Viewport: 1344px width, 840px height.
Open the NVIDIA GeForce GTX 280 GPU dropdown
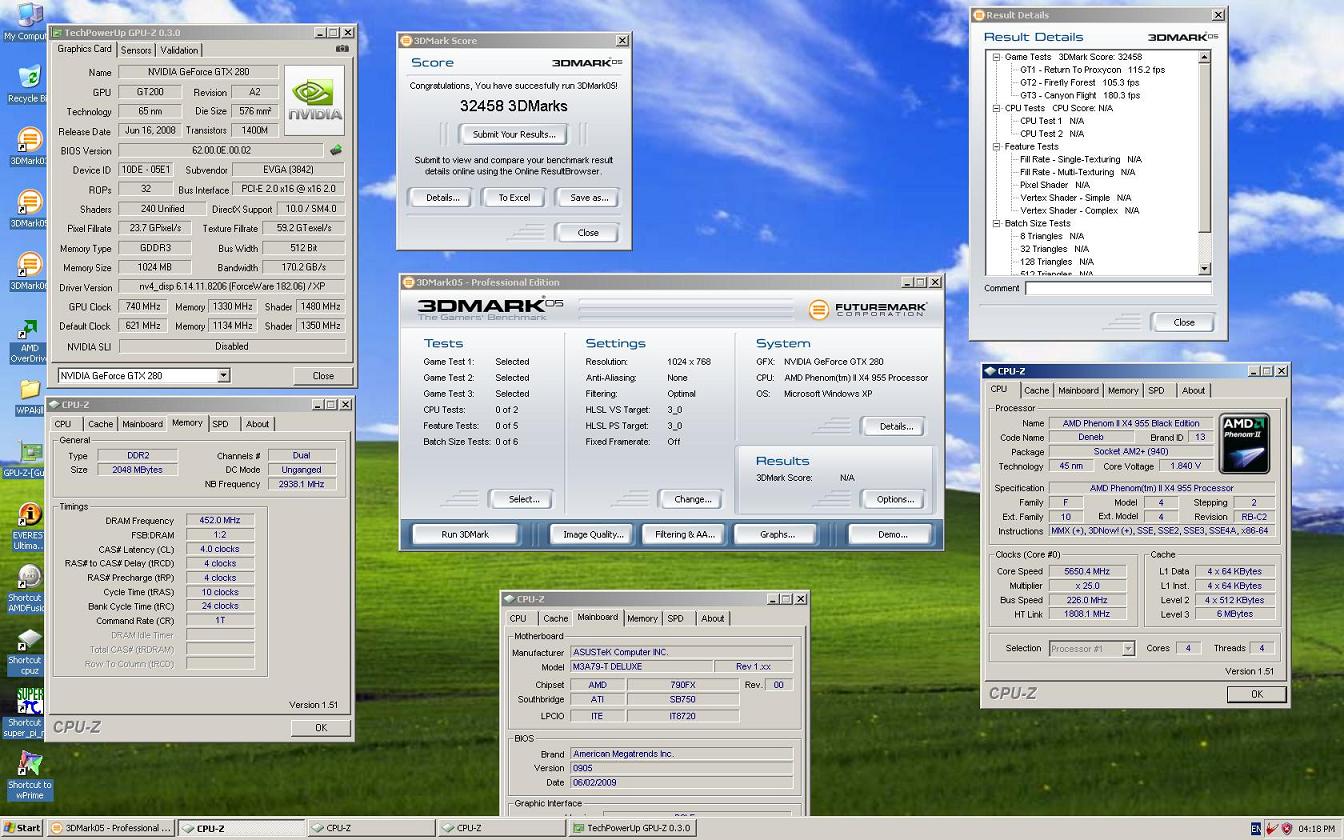[223, 375]
